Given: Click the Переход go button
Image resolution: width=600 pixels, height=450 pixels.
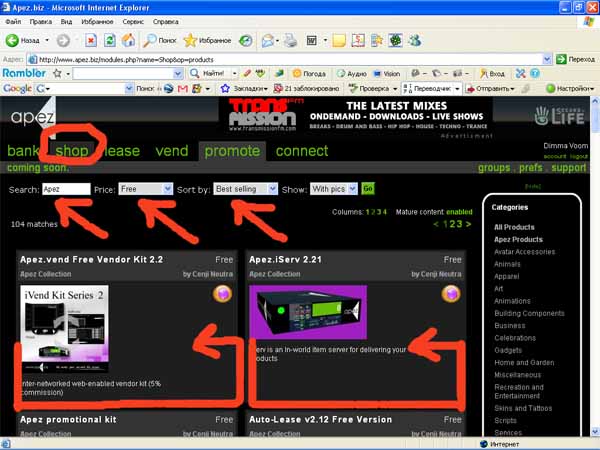Looking at the screenshot, I should (x=576, y=59).
